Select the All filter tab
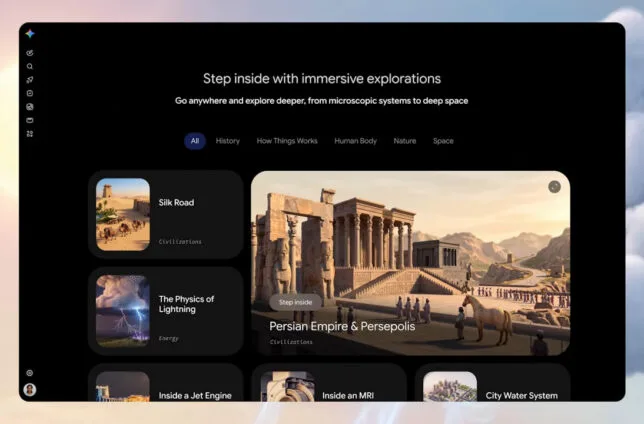Screen dimensions: 644x424 (x=195, y=141)
